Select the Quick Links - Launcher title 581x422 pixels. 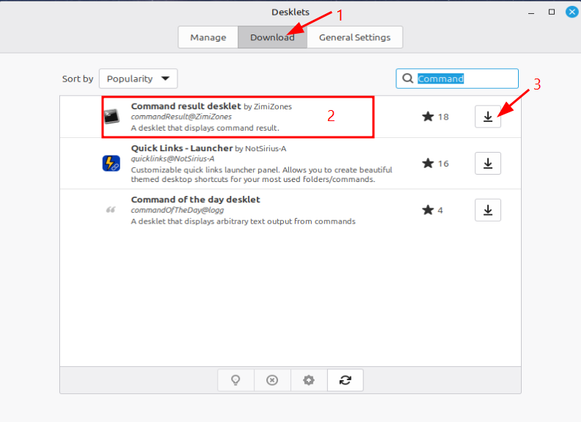pos(182,148)
